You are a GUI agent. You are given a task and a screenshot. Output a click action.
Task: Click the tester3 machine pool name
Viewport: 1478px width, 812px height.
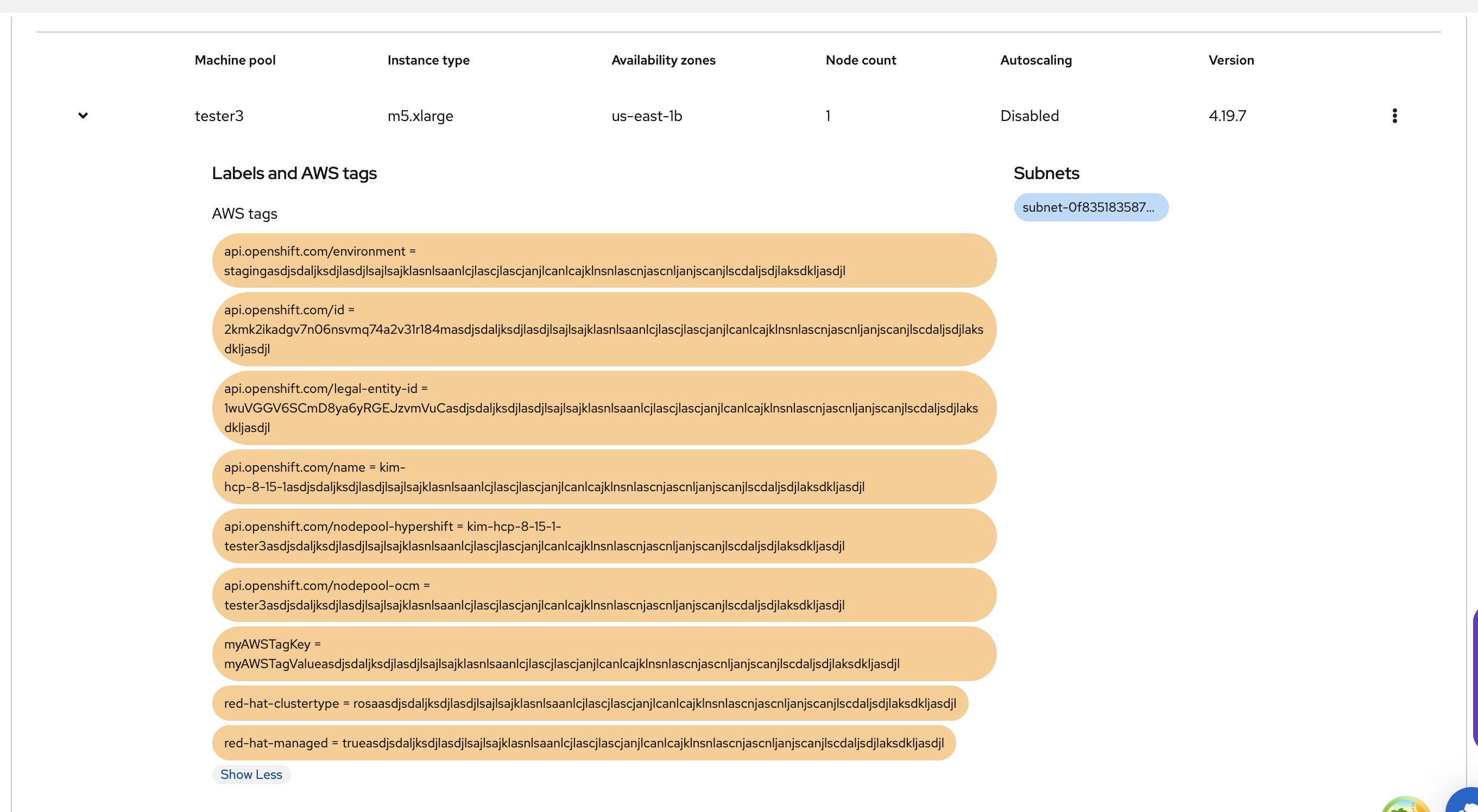pos(219,116)
